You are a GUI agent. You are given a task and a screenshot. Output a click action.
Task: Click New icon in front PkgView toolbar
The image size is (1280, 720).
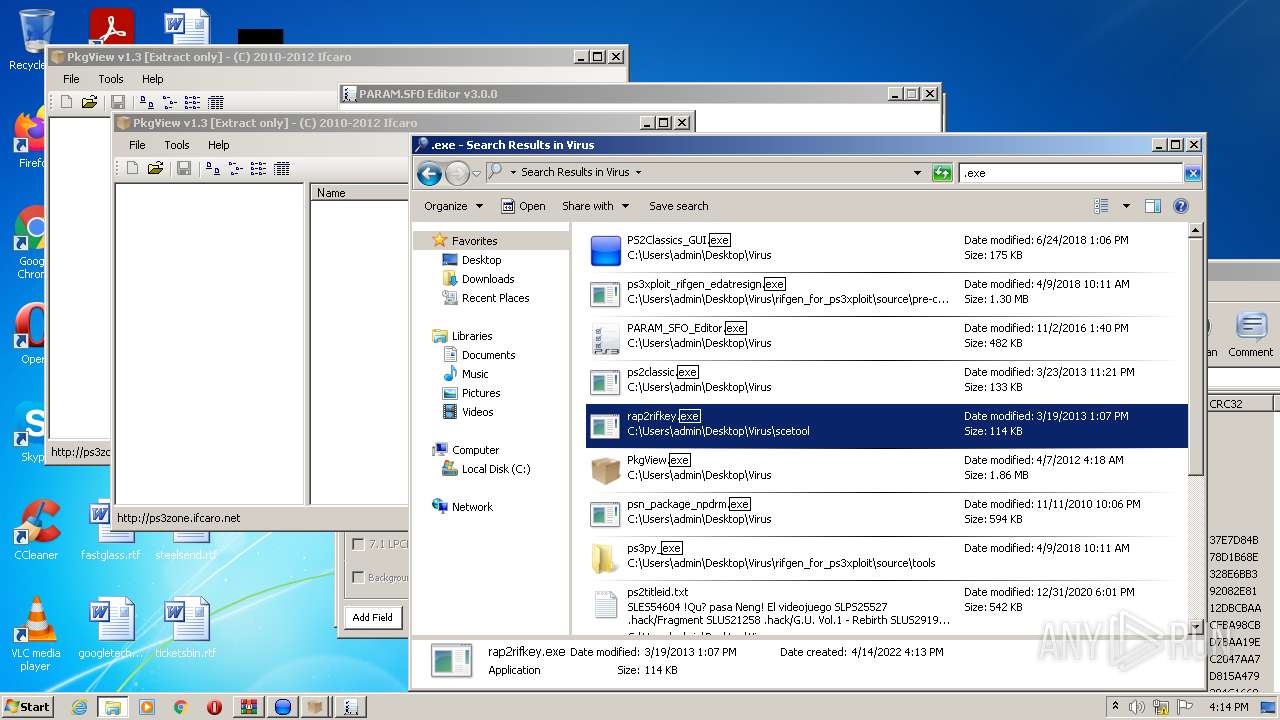pyautogui.click(x=132, y=168)
